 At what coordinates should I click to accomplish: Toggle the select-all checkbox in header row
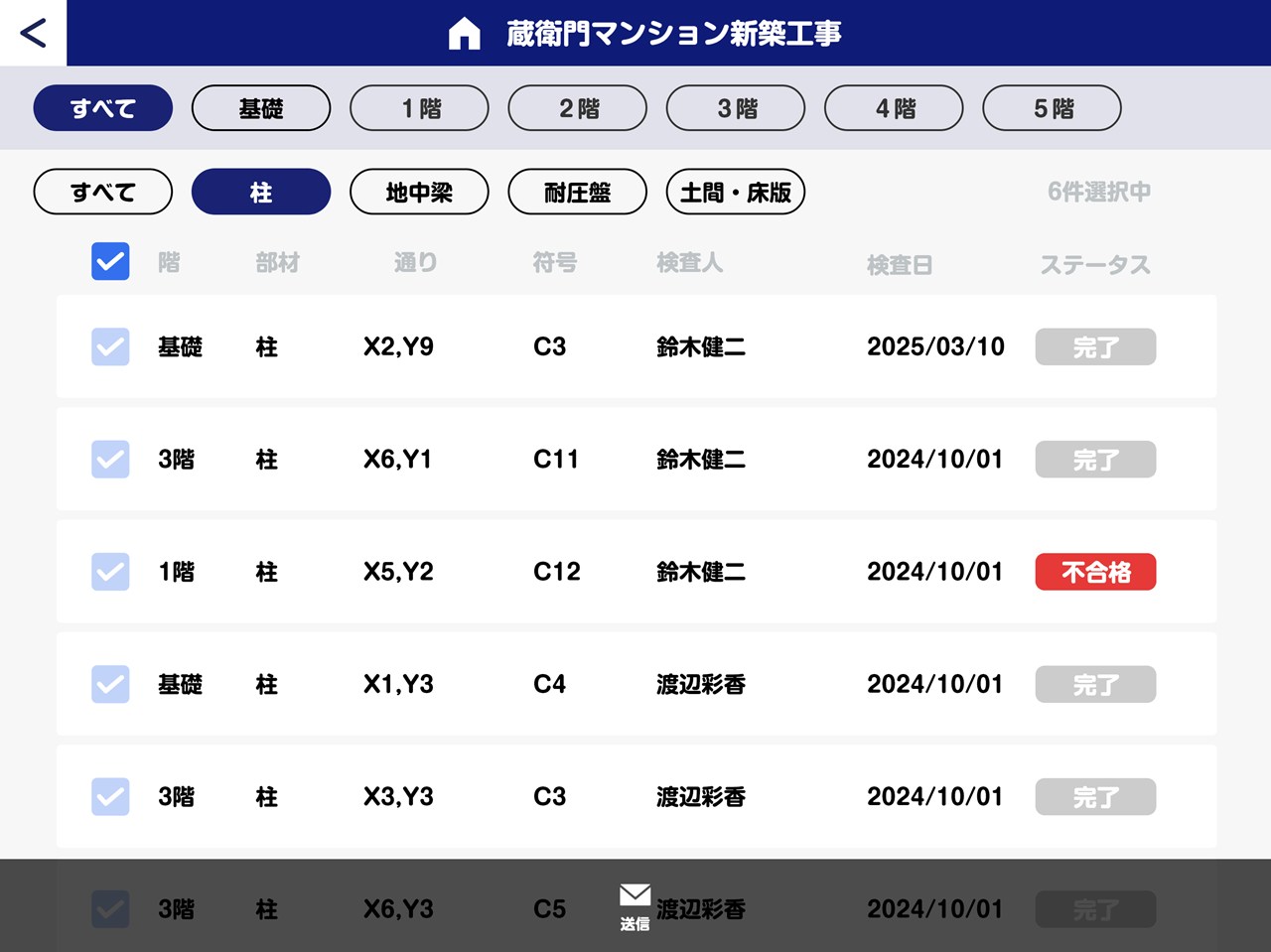tap(110, 262)
